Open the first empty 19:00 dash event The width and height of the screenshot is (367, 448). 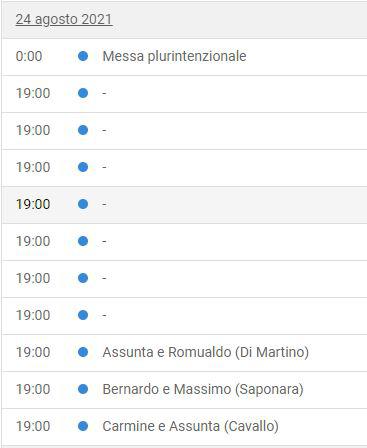point(104,93)
